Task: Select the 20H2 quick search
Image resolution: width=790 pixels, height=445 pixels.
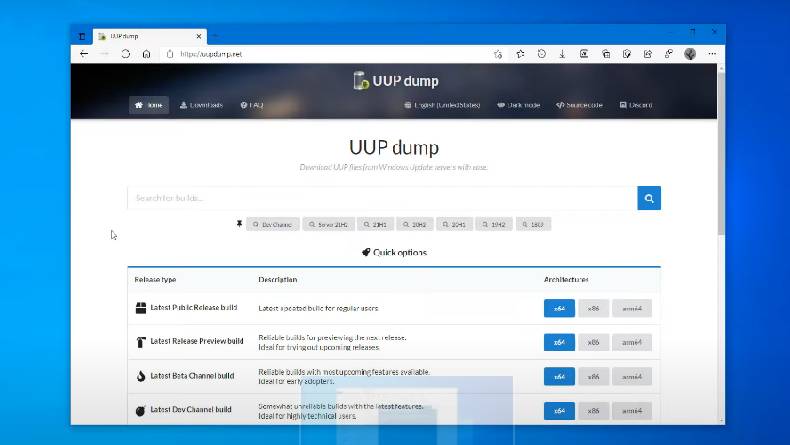Action: pyautogui.click(x=415, y=224)
